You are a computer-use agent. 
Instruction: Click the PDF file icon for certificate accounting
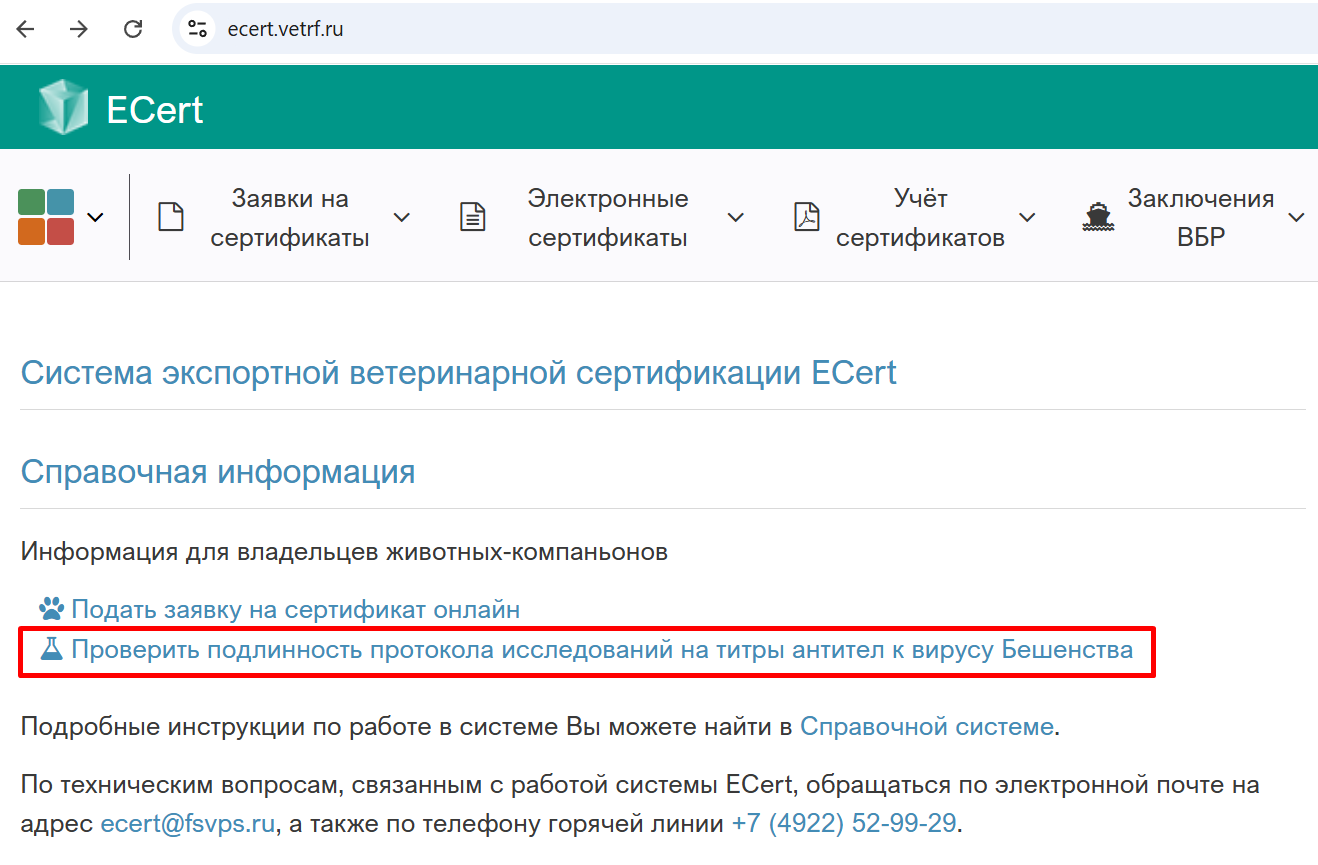coord(806,217)
